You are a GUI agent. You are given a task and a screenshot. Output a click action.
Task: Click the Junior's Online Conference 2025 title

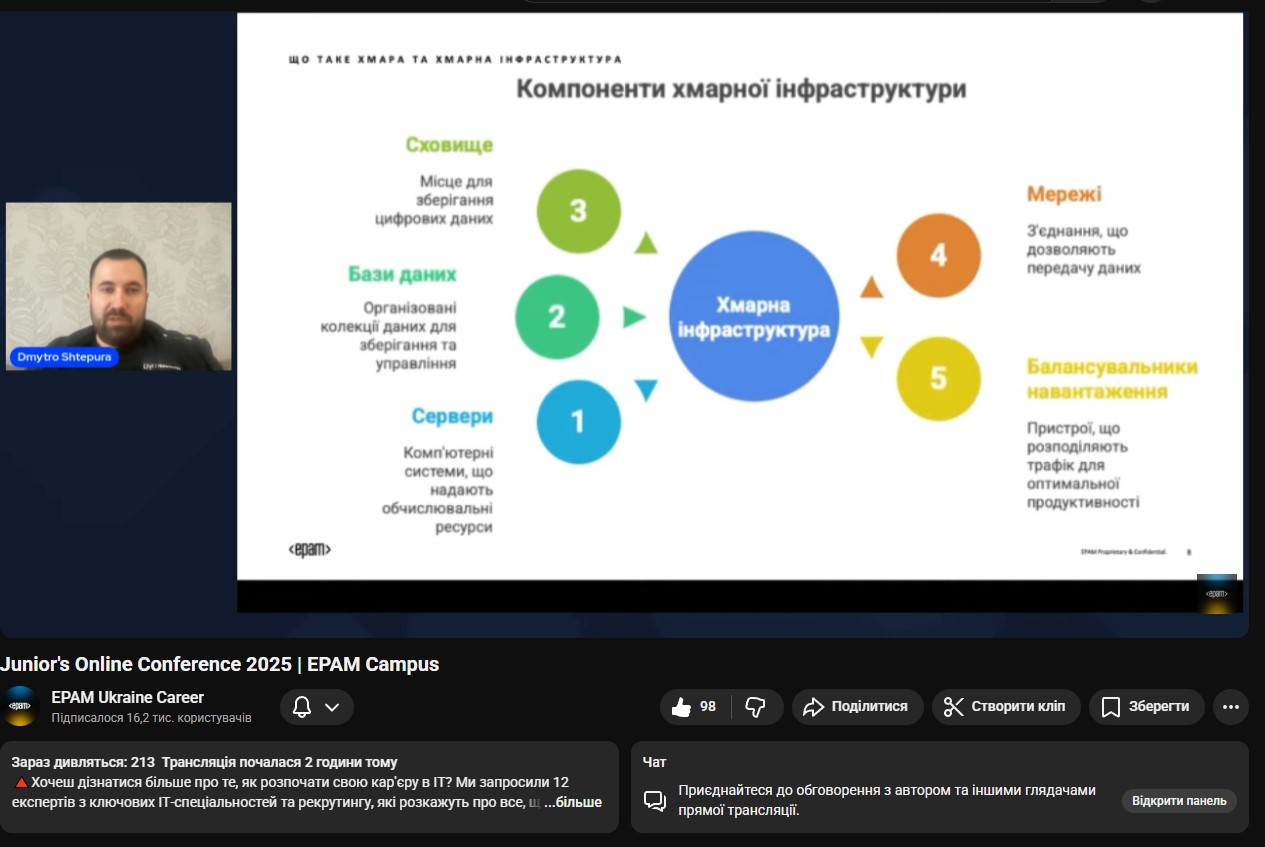(x=220, y=664)
